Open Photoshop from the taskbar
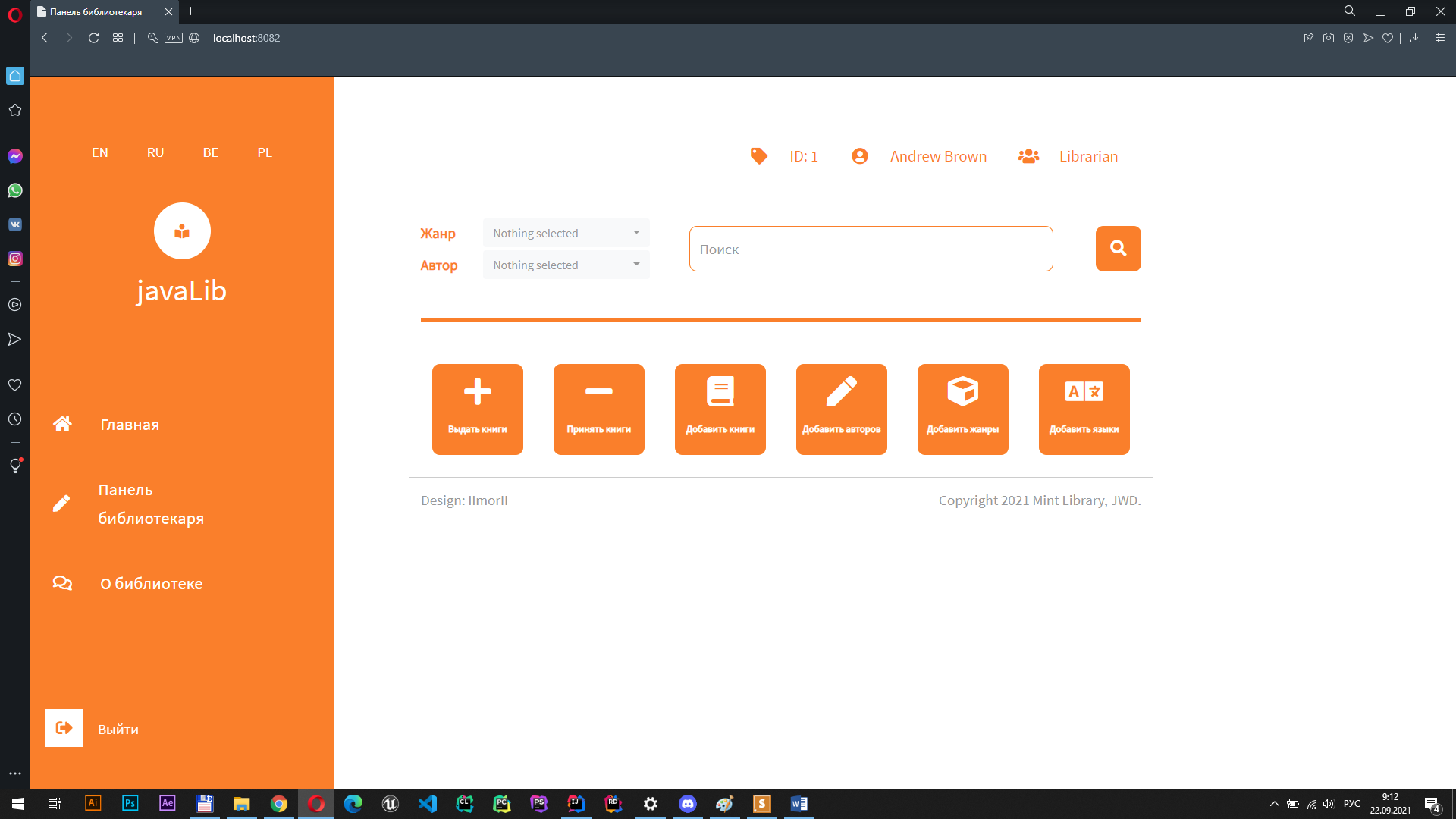1456x819 pixels. coord(130,803)
